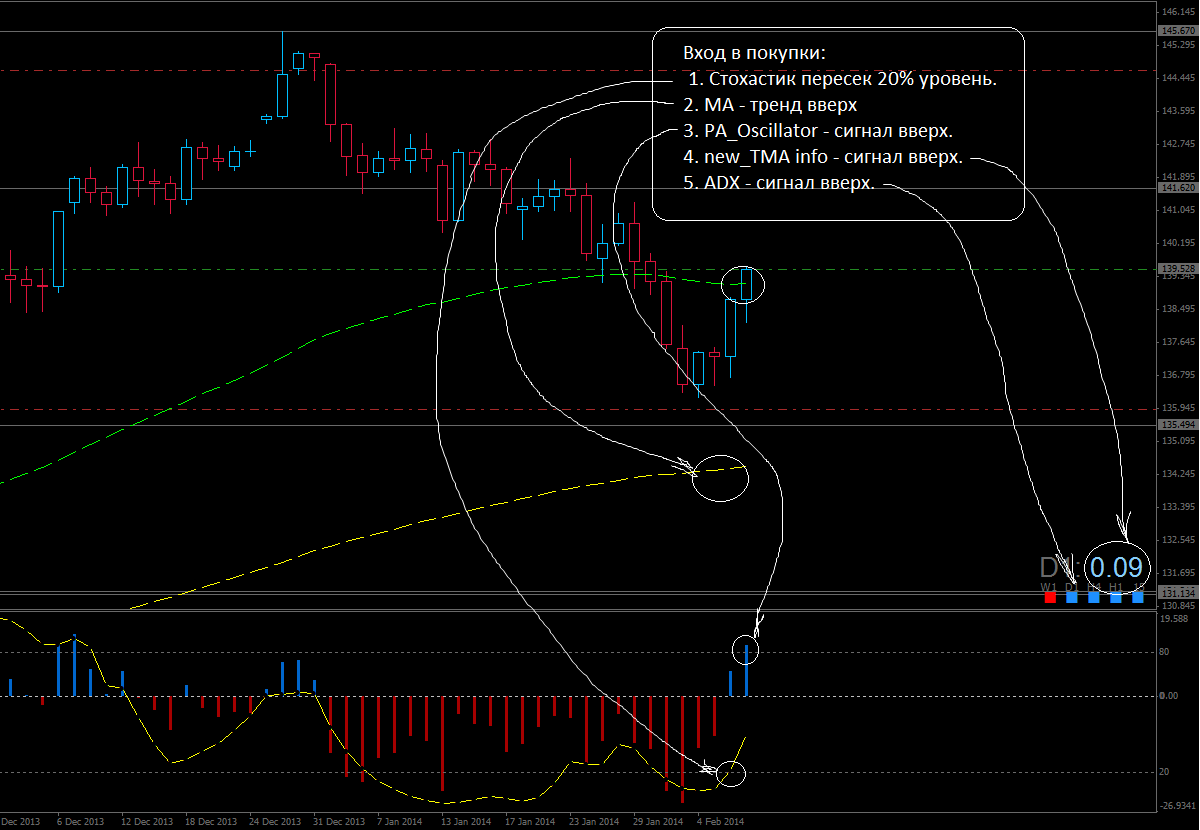Click the 143.595 price scale label
Viewport: 1200px width, 830px height.
(1178, 111)
